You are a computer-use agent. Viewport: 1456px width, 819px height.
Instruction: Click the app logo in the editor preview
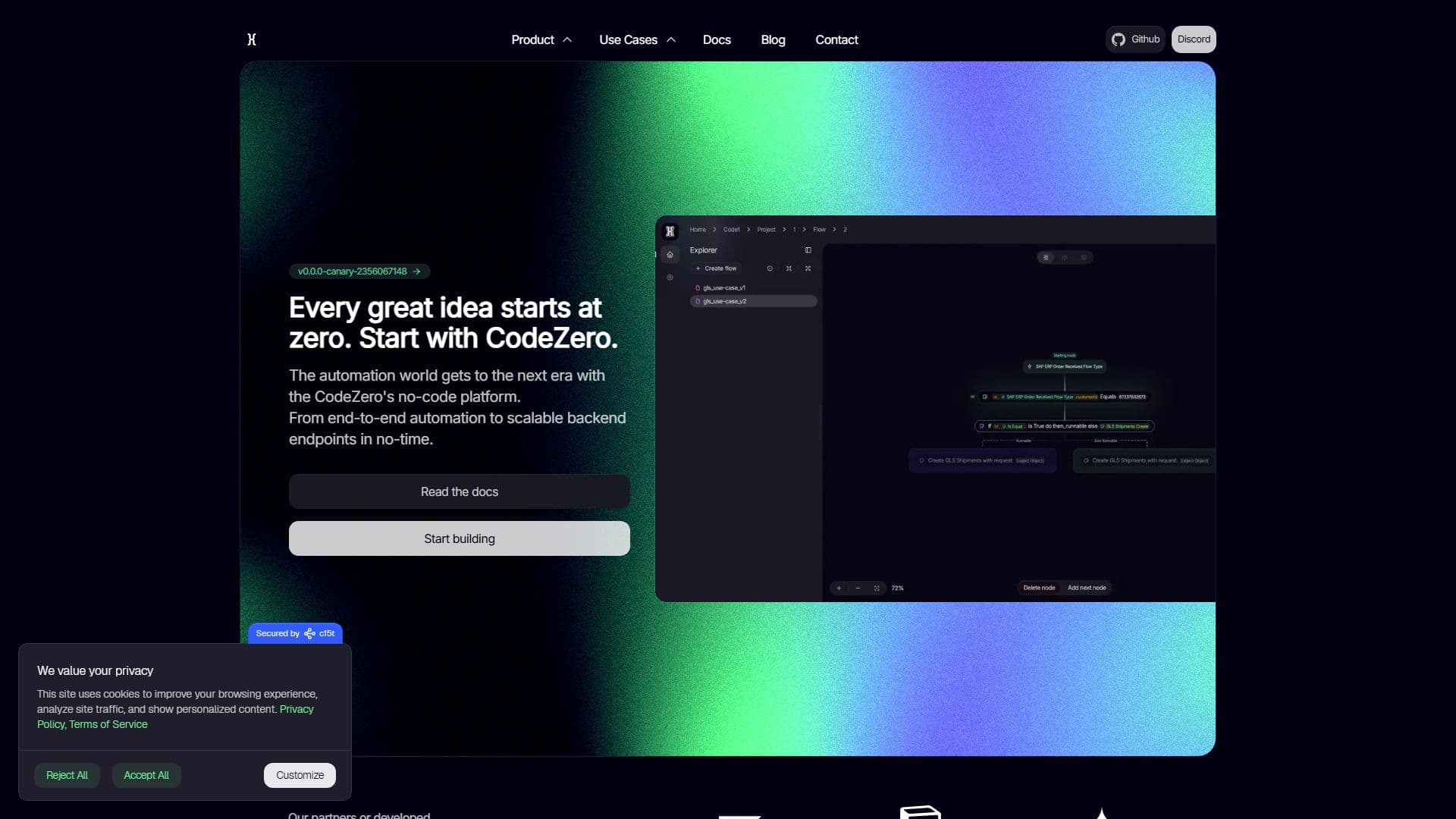[670, 231]
